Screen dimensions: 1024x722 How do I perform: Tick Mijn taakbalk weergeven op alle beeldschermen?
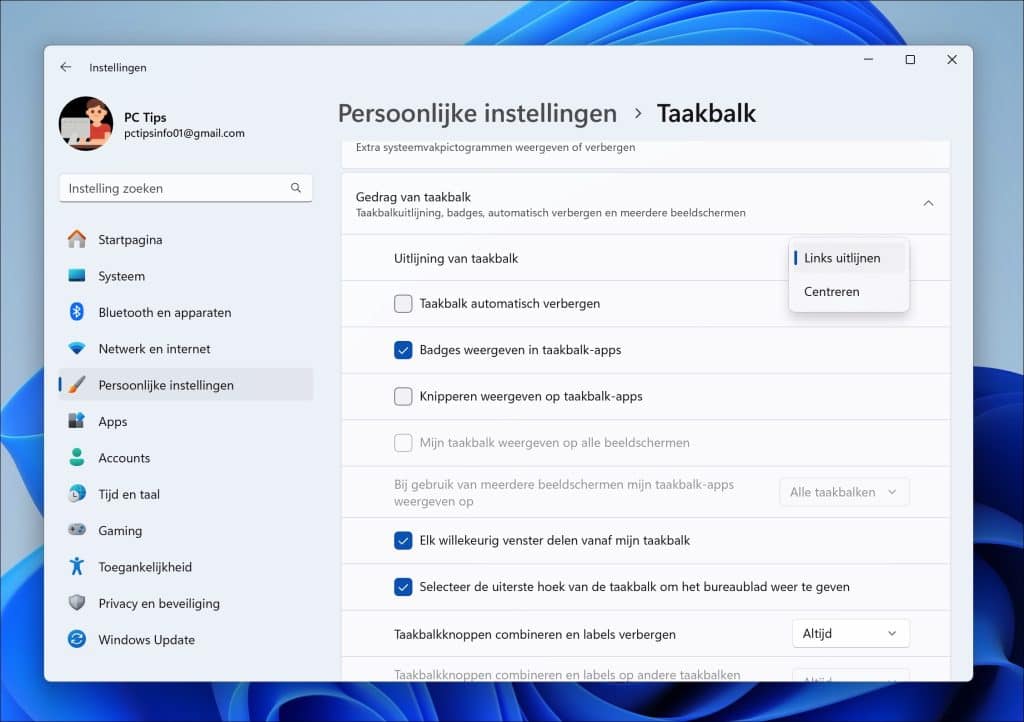click(403, 443)
